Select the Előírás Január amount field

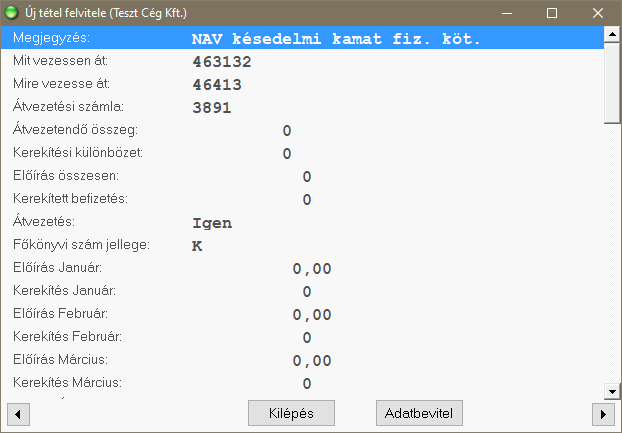pyautogui.click(x=311, y=269)
